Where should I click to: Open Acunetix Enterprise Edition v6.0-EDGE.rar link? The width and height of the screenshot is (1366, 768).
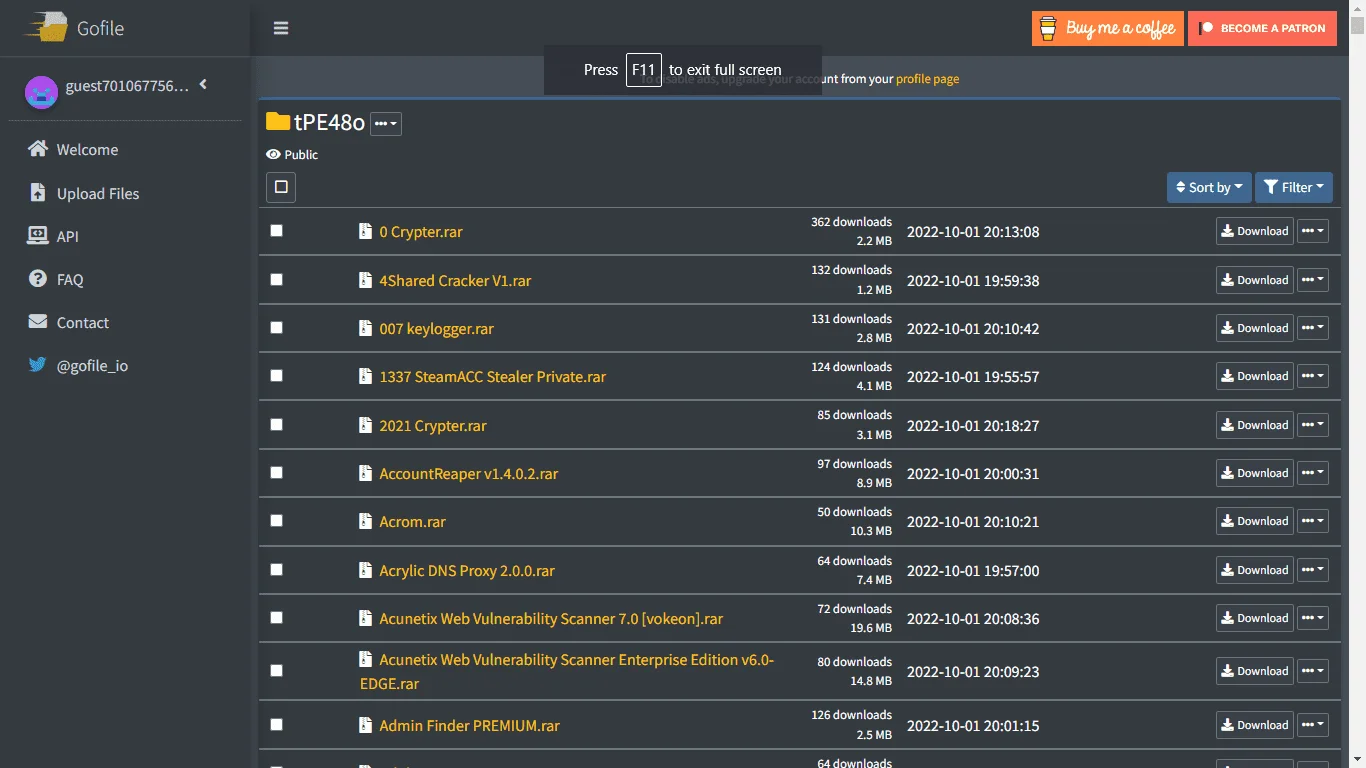(x=567, y=672)
